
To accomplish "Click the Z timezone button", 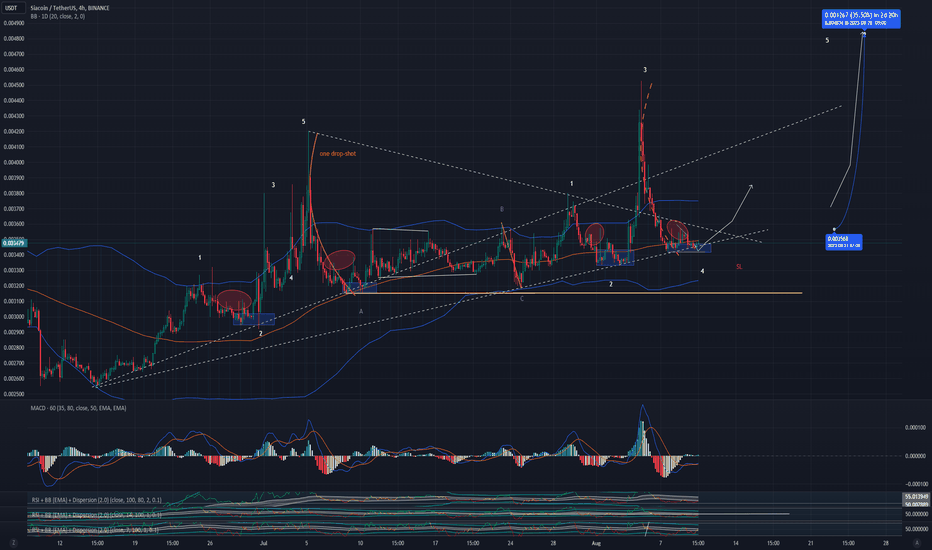I will tap(13, 543).
